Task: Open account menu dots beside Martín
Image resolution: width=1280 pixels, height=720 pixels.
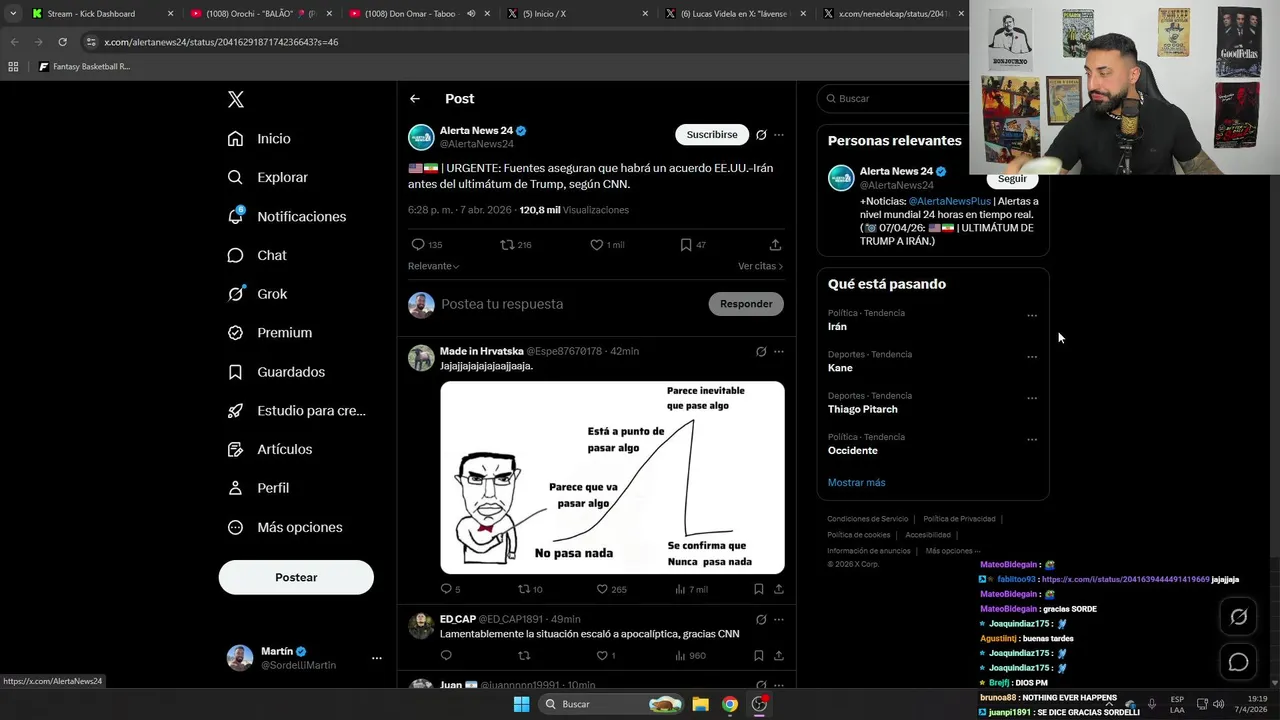Action: pyautogui.click(x=377, y=658)
